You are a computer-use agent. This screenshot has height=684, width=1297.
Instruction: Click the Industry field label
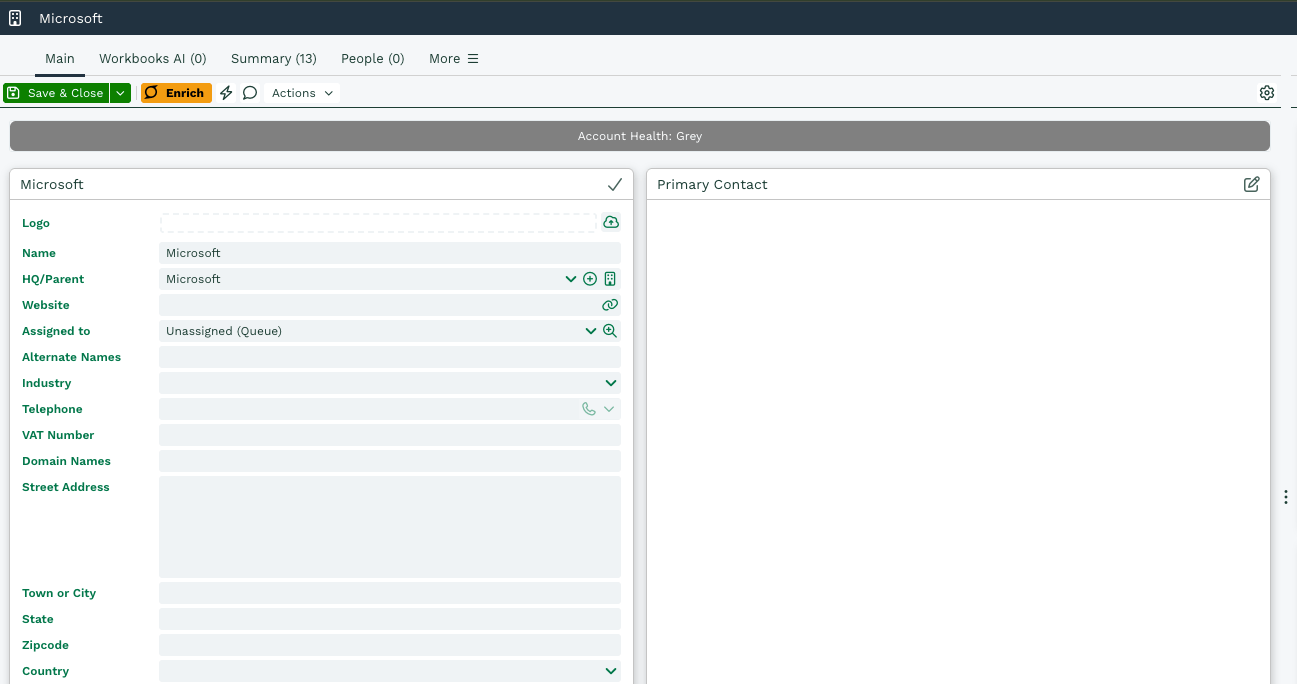47,383
